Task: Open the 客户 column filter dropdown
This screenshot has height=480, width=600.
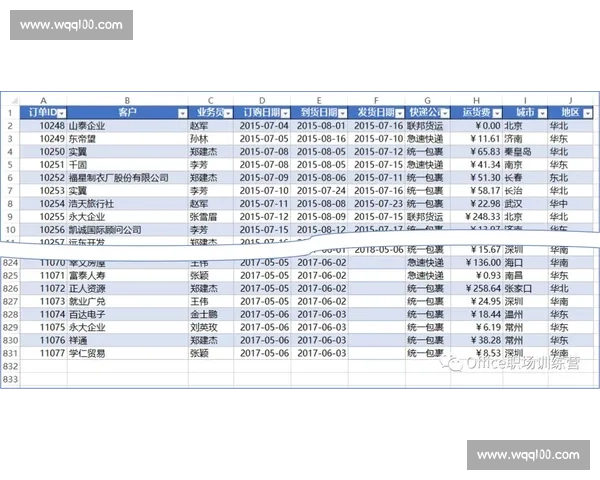Action: click(183, 113)
